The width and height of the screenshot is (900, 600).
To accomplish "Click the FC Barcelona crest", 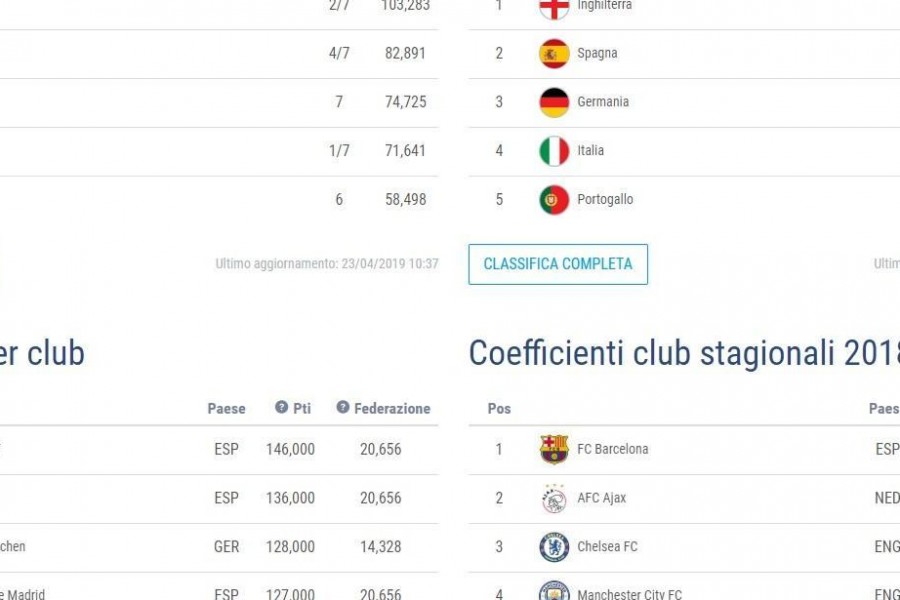I will [x=554, y=449].
